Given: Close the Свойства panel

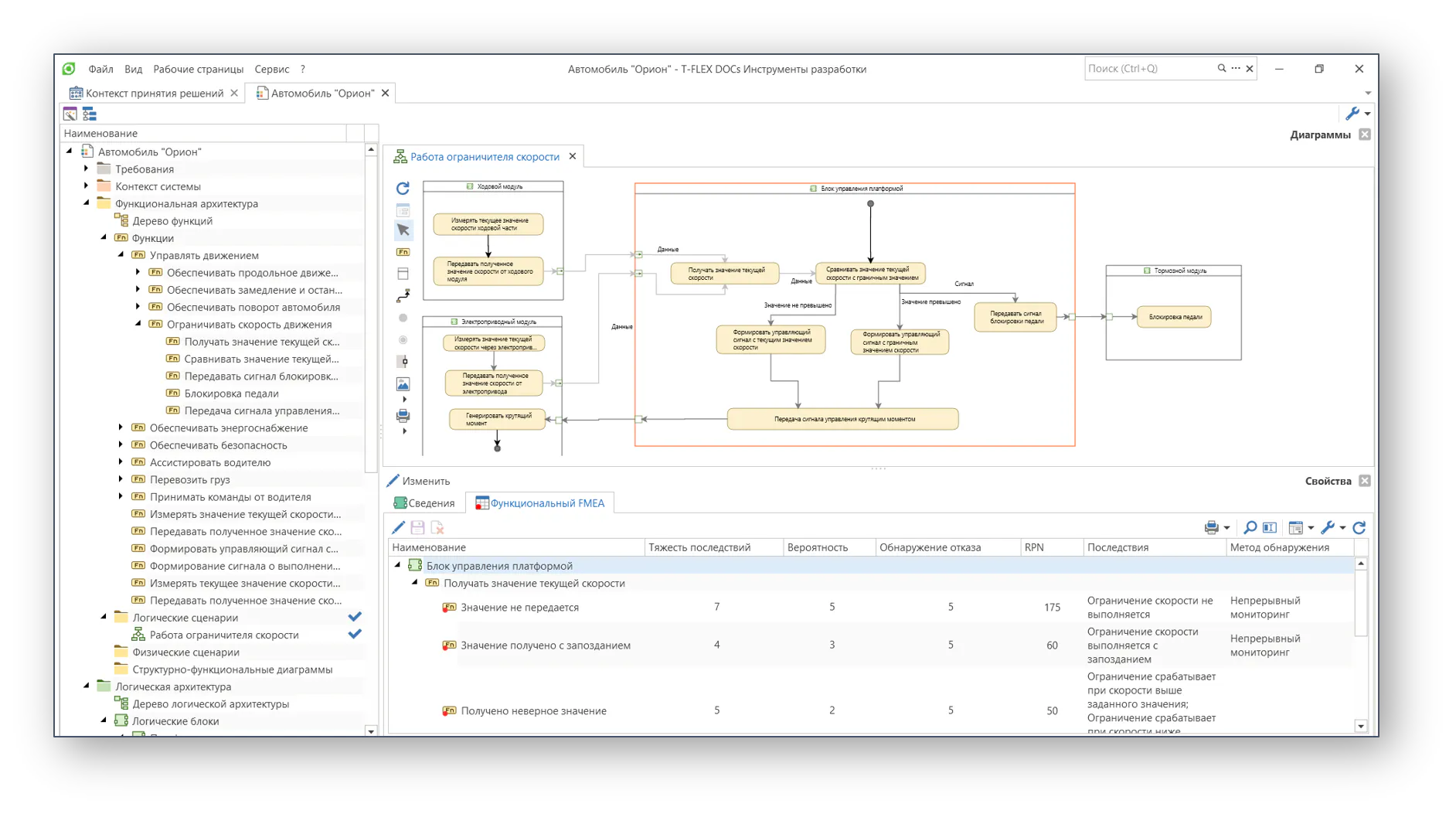Looking at the screenshot, I should tap(1365, 481).
